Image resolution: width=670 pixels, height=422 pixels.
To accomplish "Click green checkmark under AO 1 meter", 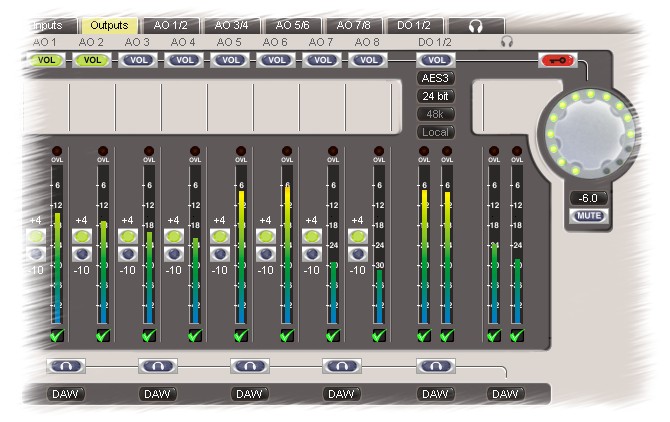I will (x=57, y=335).
